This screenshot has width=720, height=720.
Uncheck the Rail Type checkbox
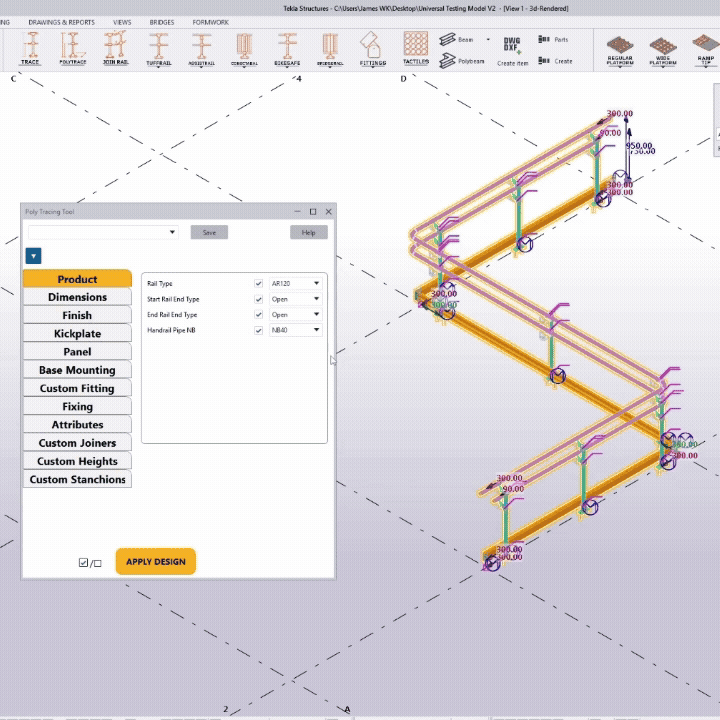point(259,284)
